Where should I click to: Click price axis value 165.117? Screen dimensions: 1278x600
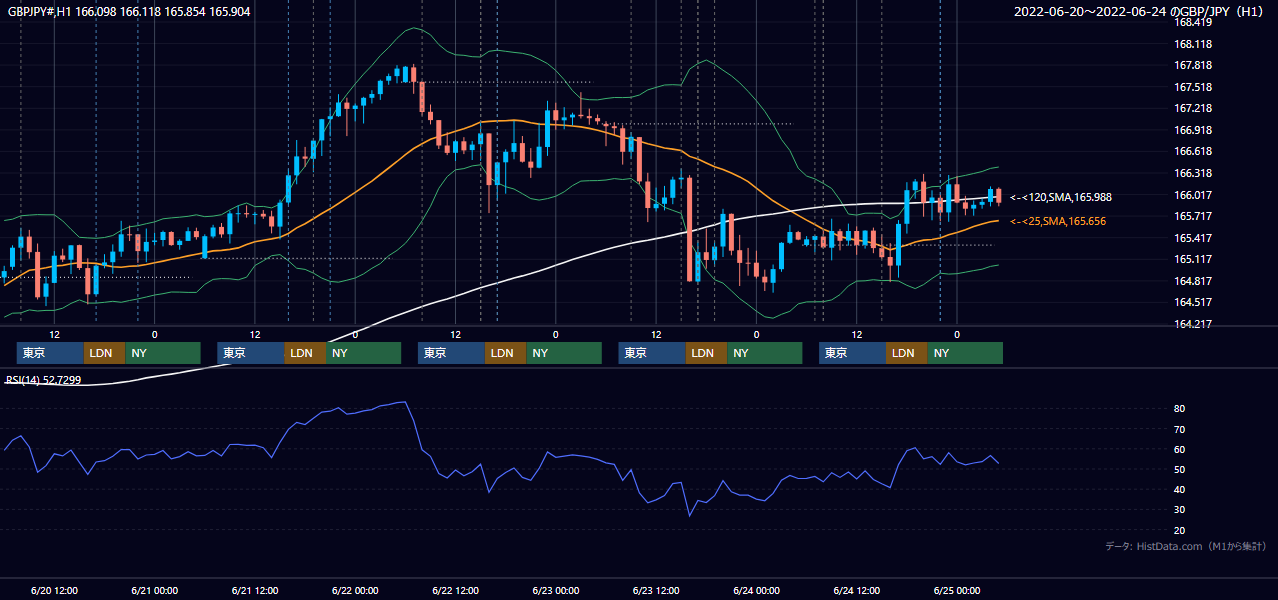click(1192, 259)
